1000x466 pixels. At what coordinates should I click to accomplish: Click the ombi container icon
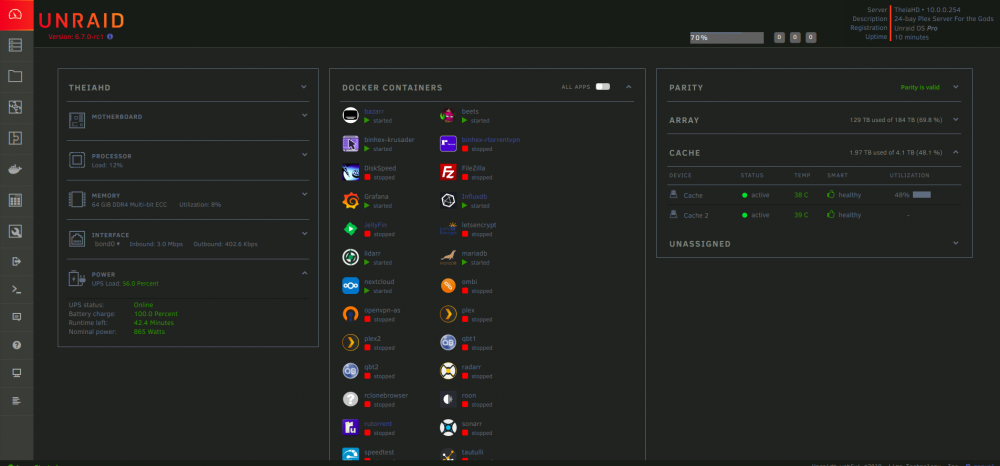(448, 286)
